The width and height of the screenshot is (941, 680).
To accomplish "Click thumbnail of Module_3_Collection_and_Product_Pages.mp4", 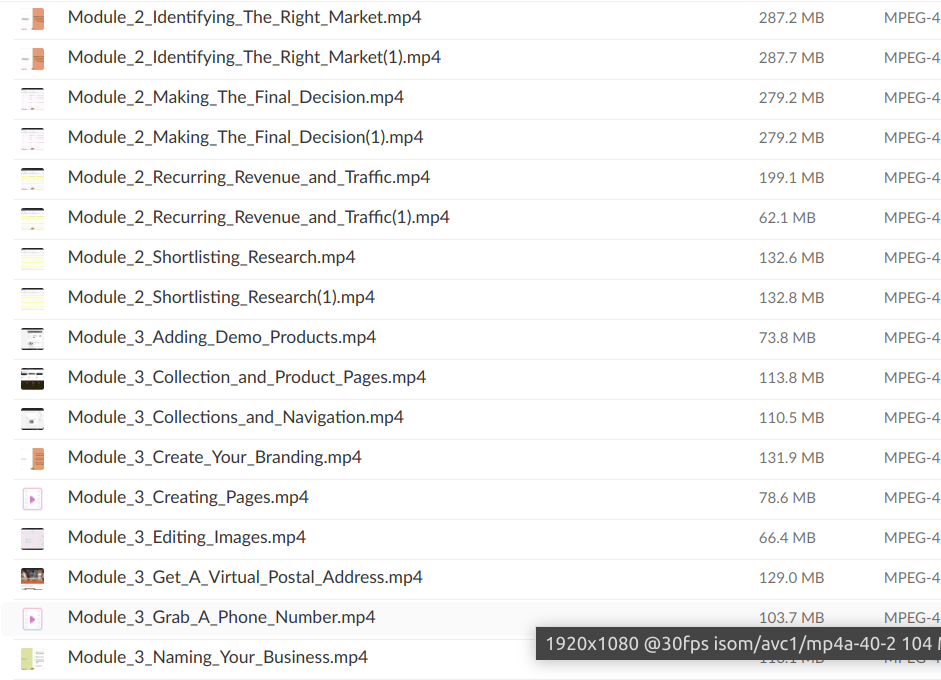I will 32,378.
